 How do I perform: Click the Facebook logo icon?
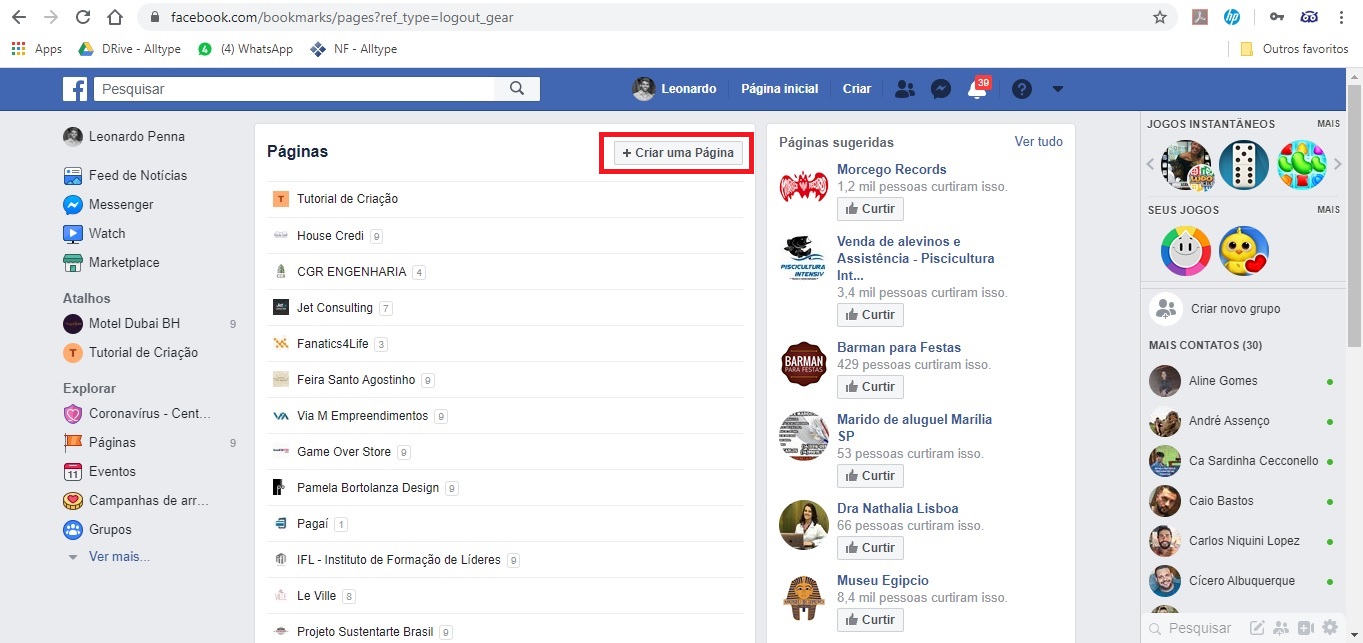[x=75, y=89]
